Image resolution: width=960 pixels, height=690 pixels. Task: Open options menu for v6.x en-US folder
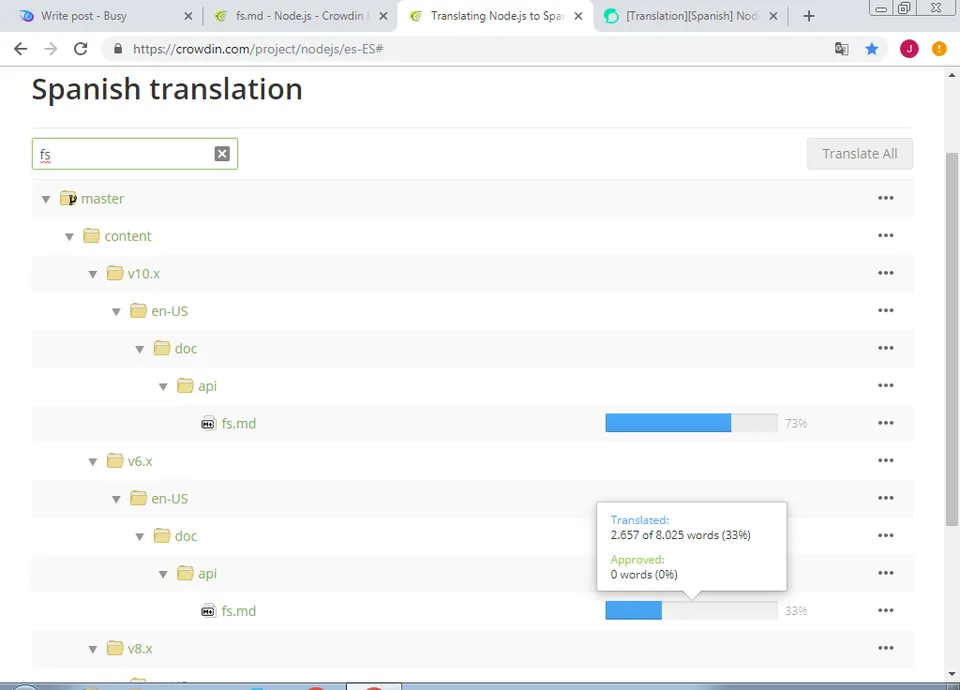click(885, 498)
